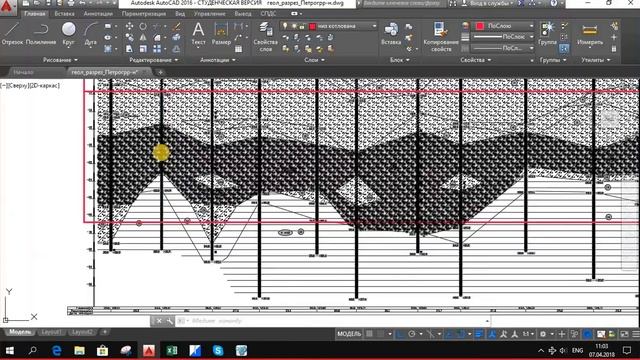Close the command line with X

click(x=159, y=321)
